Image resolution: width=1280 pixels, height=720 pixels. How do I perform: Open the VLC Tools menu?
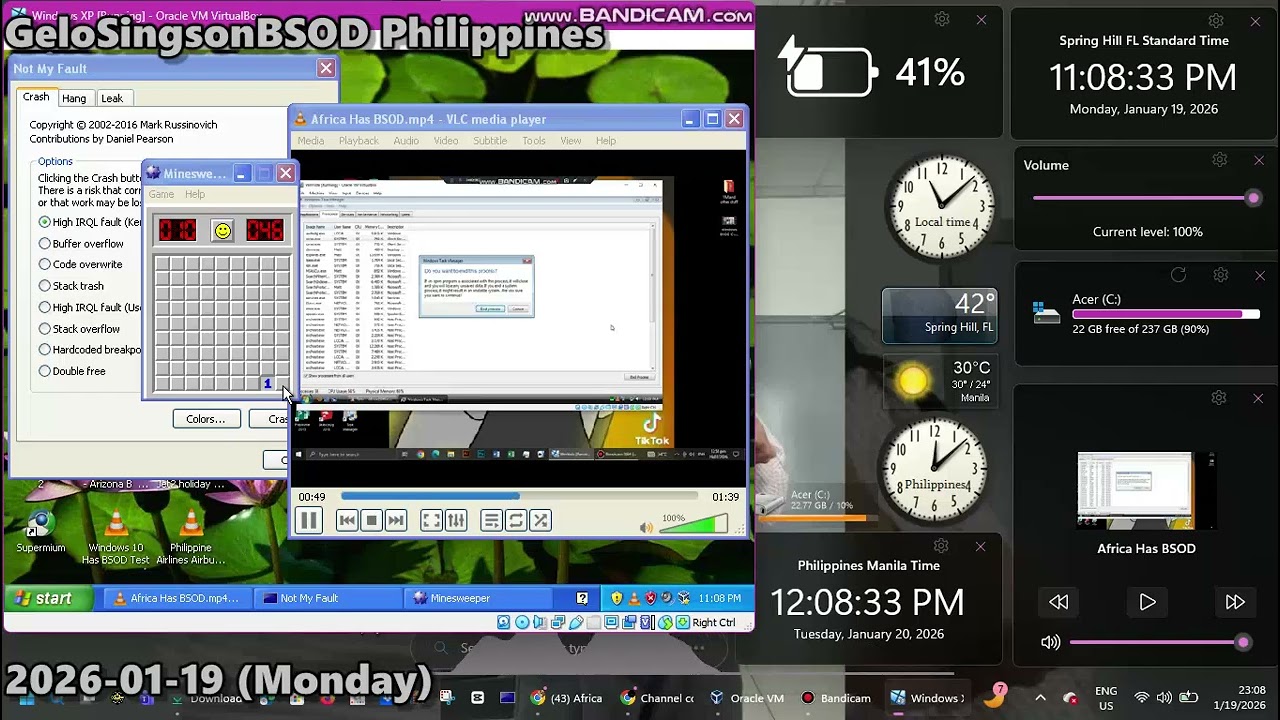(x=534, y=141)
